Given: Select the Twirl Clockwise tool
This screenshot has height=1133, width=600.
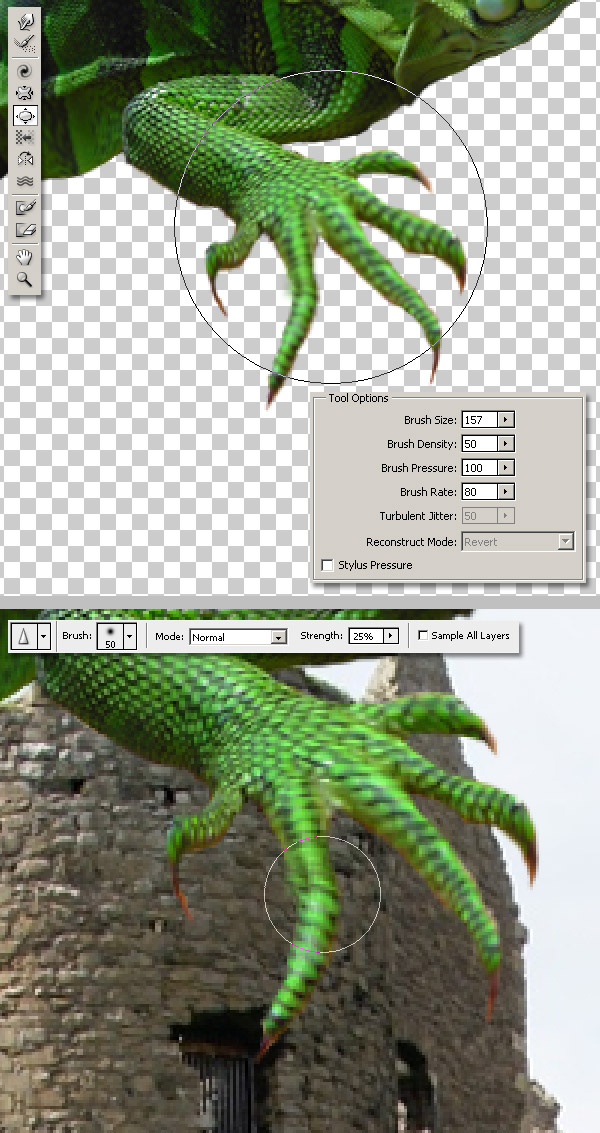Looking at the screenshot, I should (x=25, y=71).
